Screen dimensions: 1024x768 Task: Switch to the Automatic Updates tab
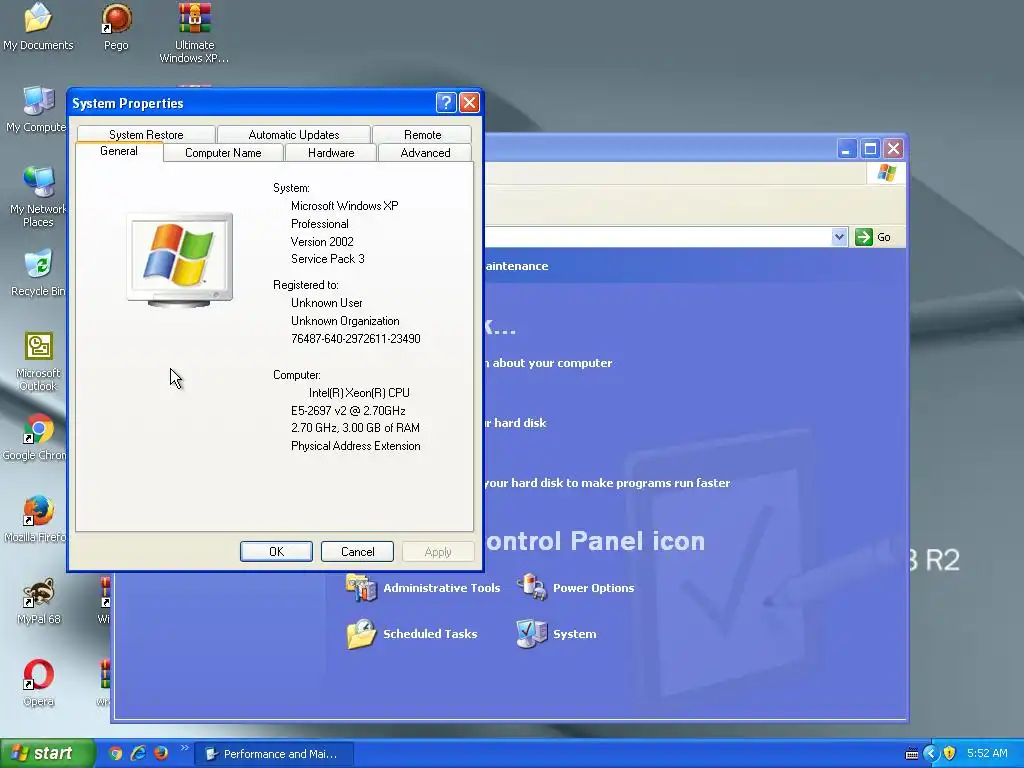294,135
